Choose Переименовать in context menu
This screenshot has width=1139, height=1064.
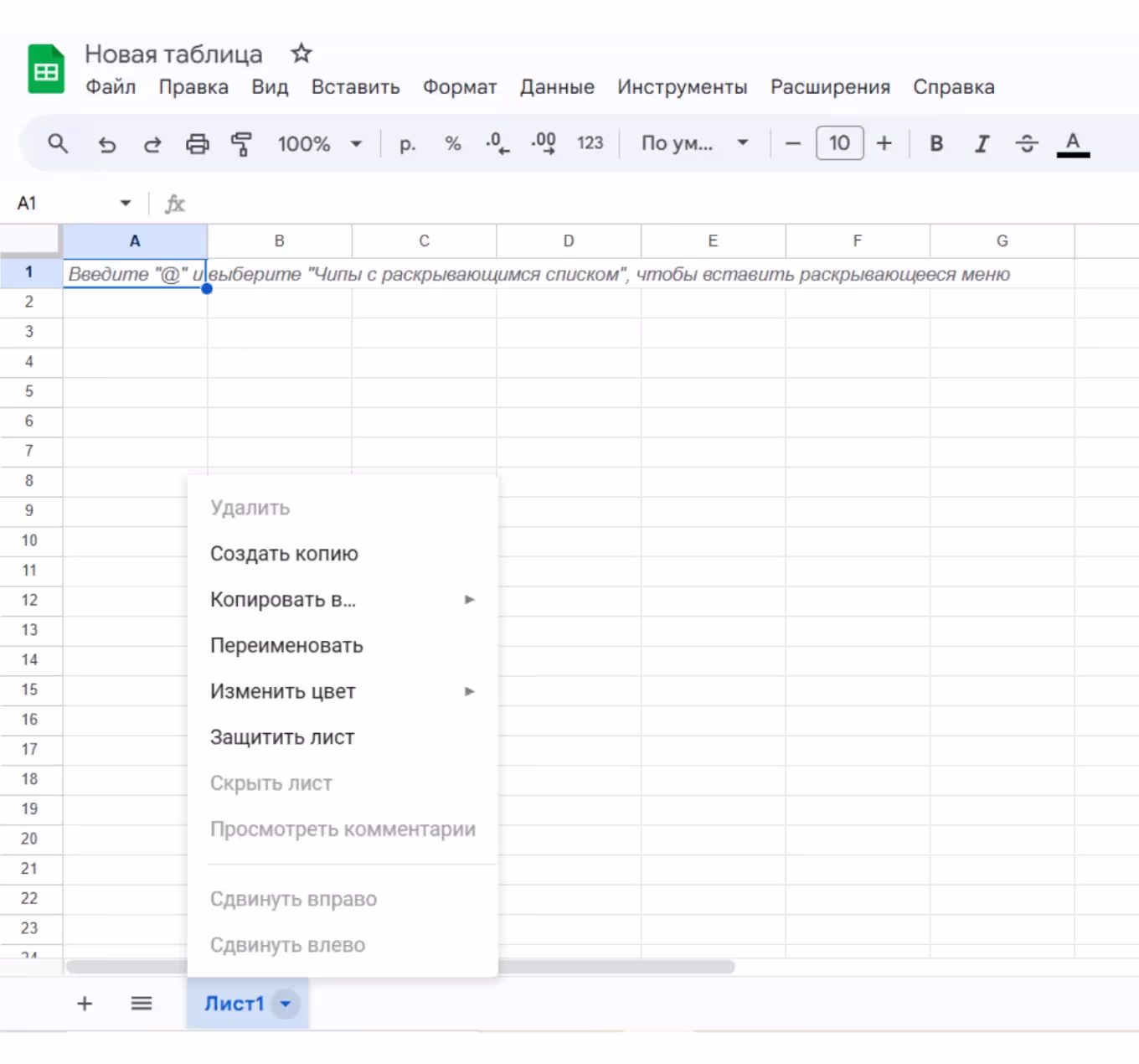coord(286,645)
